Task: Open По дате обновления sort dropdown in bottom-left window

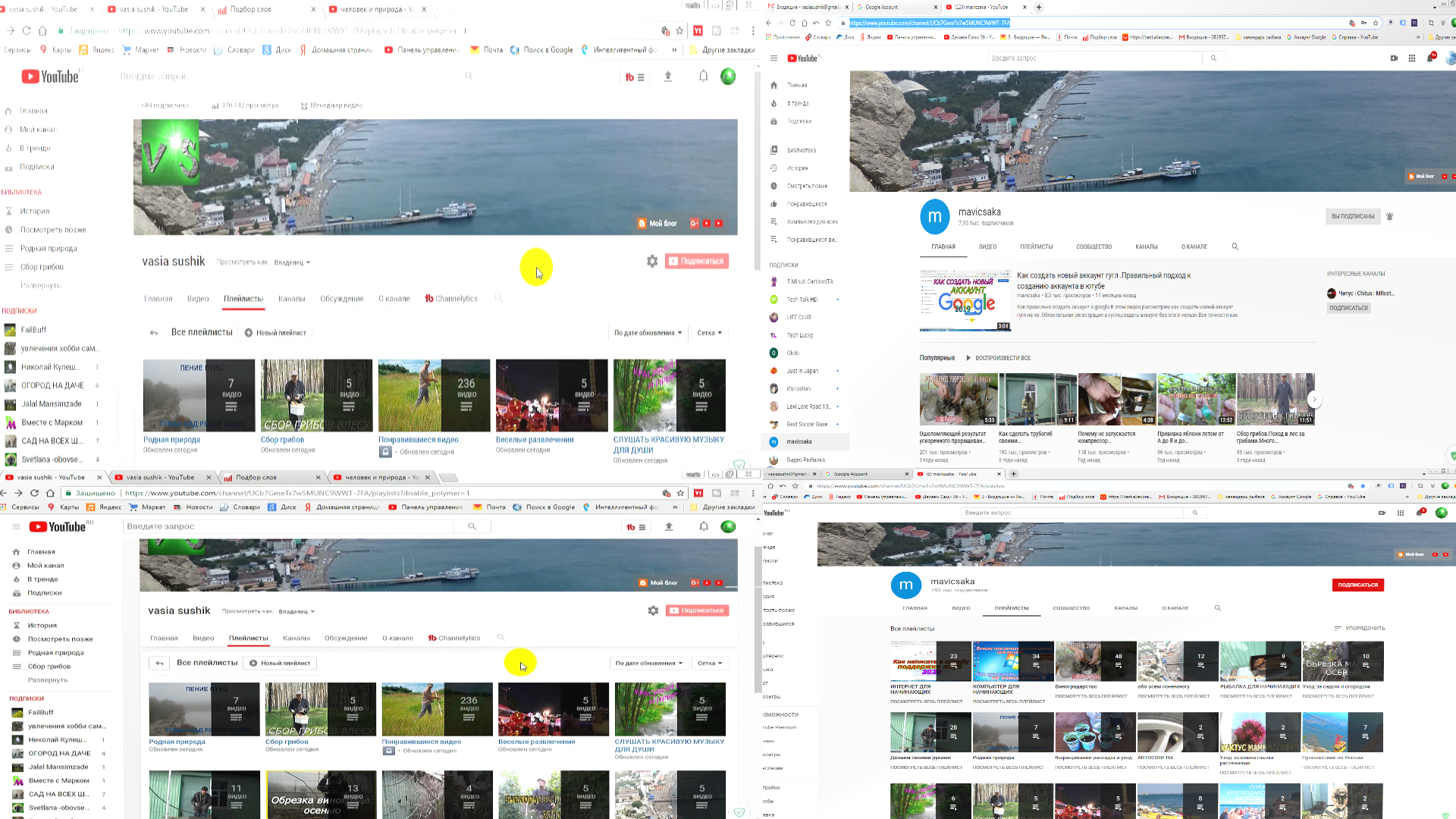Action: [x=649, y=663]
